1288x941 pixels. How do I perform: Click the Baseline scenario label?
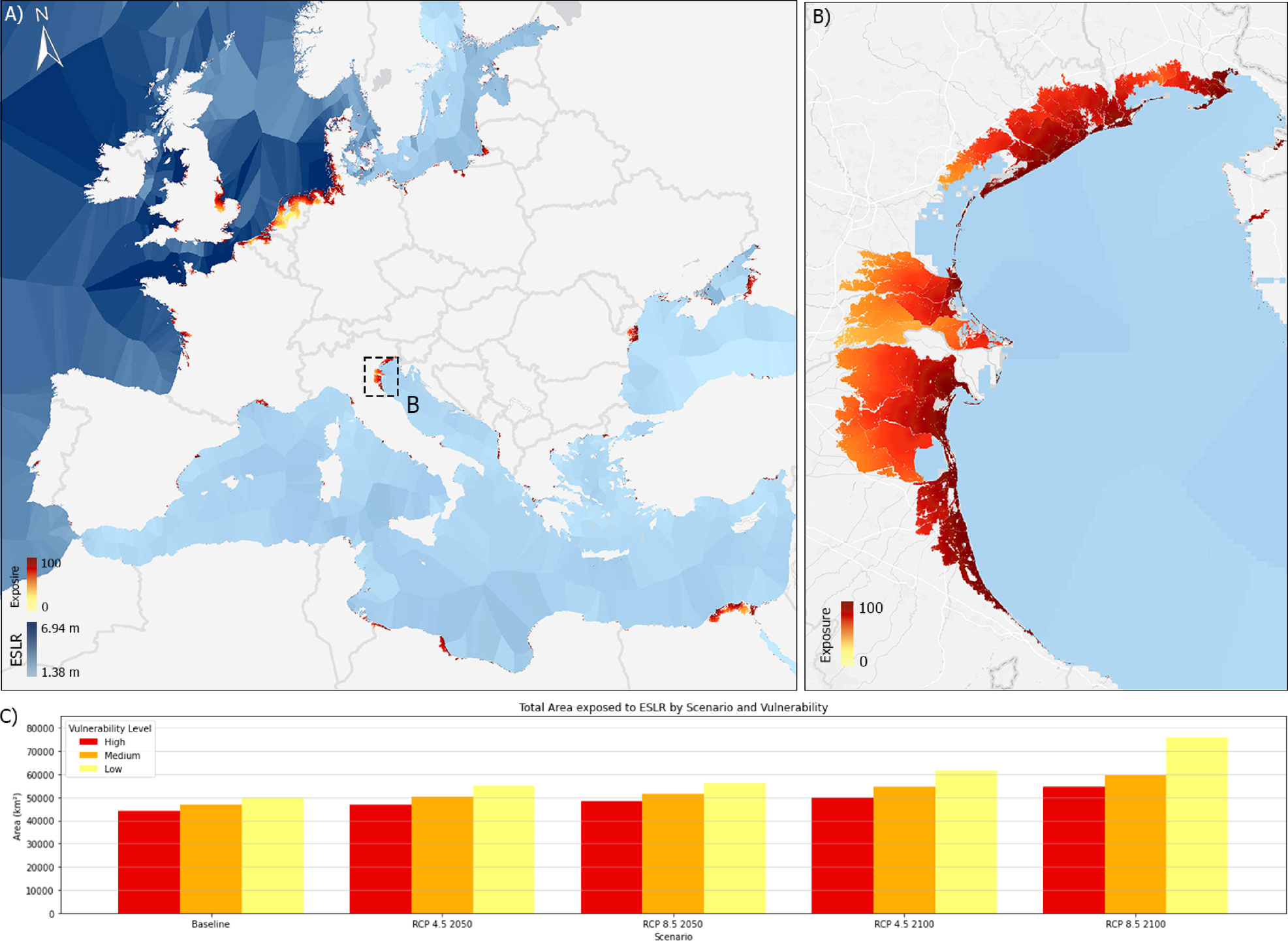coord(210,924)
